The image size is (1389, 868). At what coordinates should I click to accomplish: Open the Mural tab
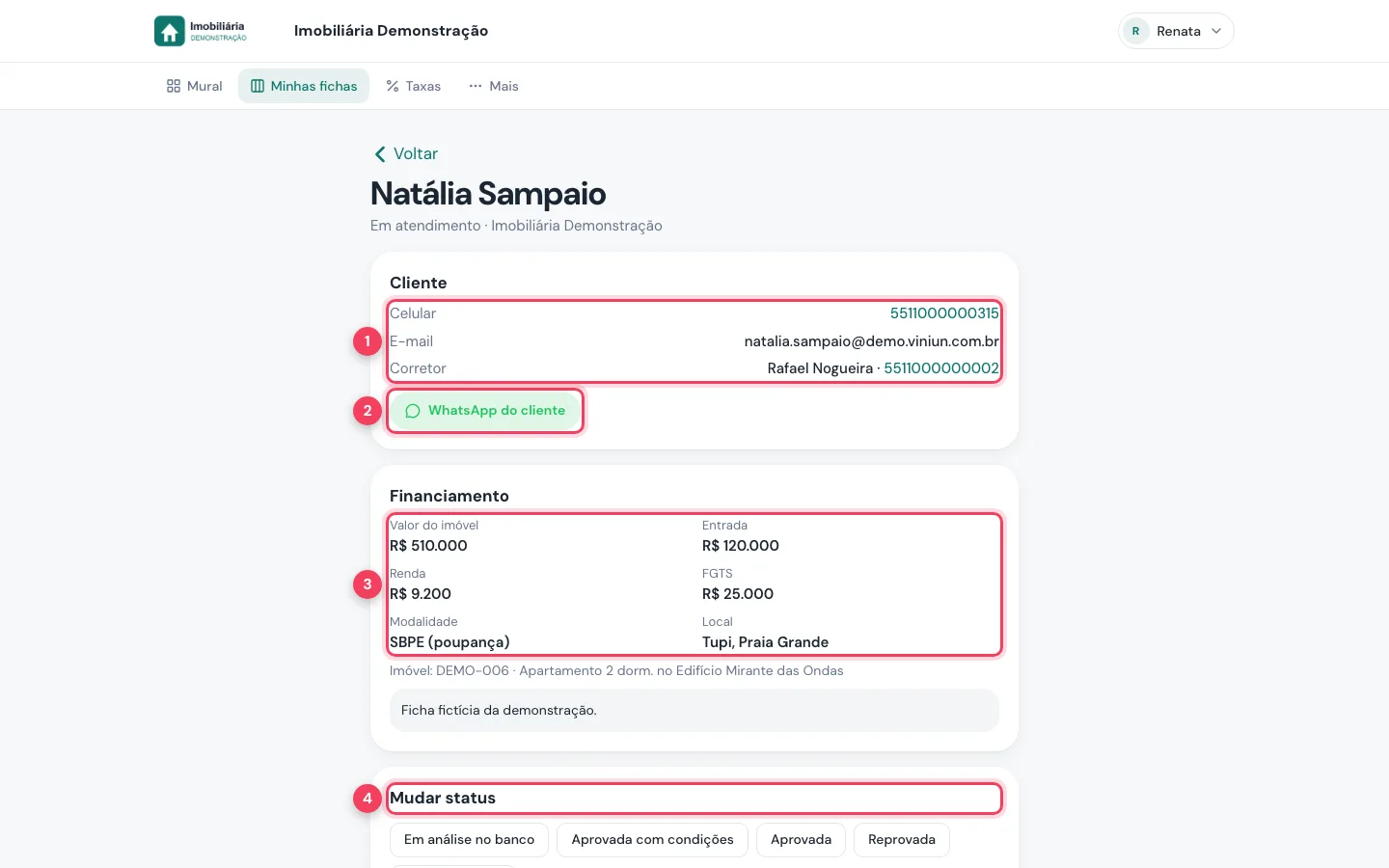point(194,86)
